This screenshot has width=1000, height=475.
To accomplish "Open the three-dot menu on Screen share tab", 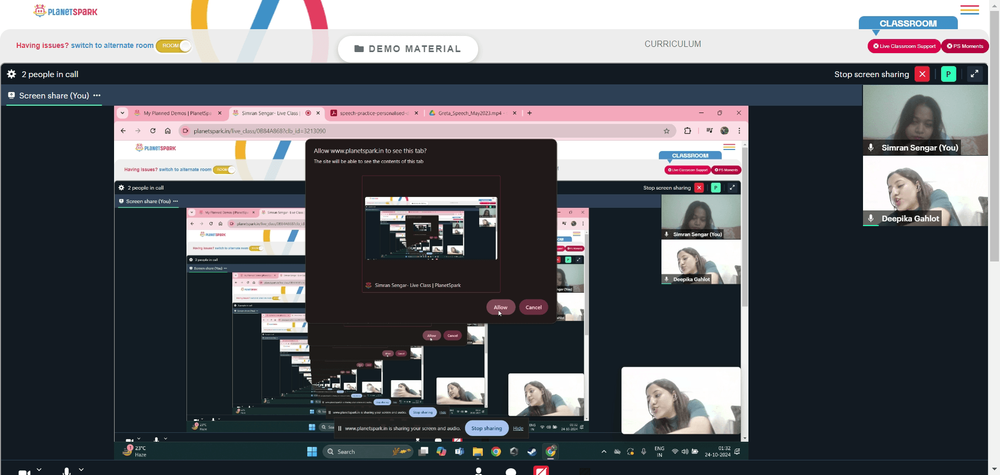I will pos(97,96).
